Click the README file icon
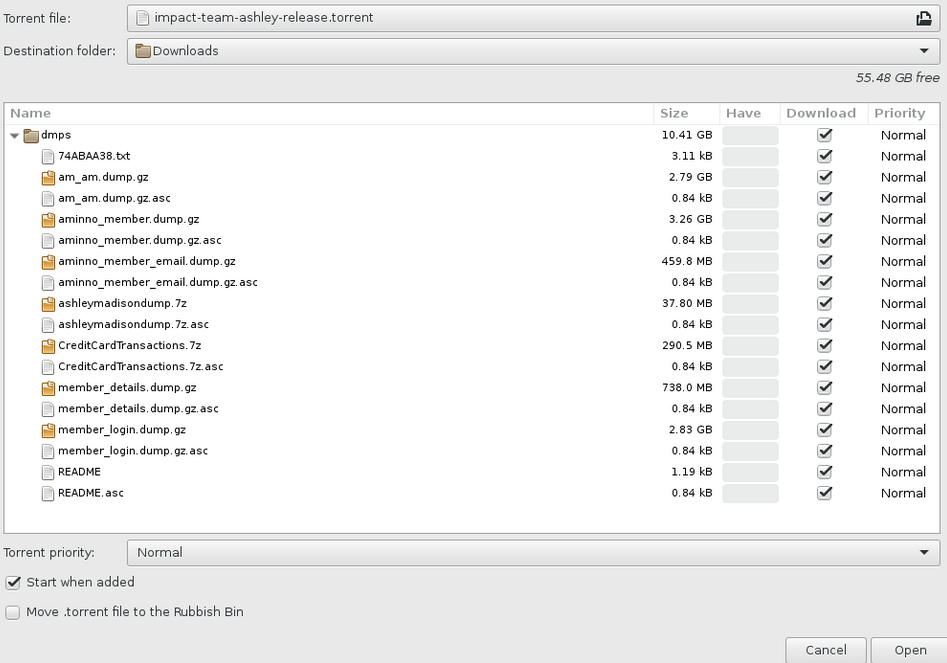 tap(48, 472)
